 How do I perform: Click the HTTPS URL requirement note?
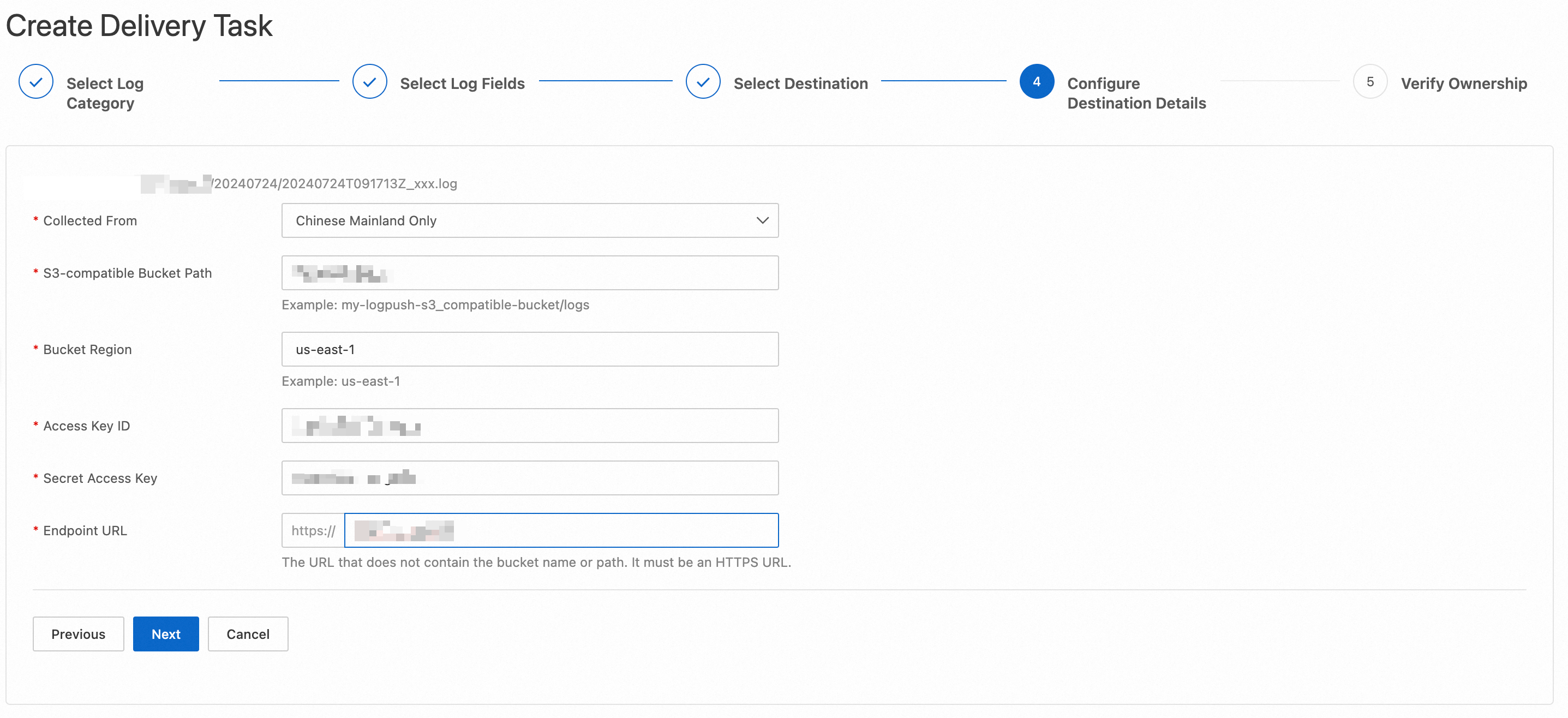pos(536,563)
